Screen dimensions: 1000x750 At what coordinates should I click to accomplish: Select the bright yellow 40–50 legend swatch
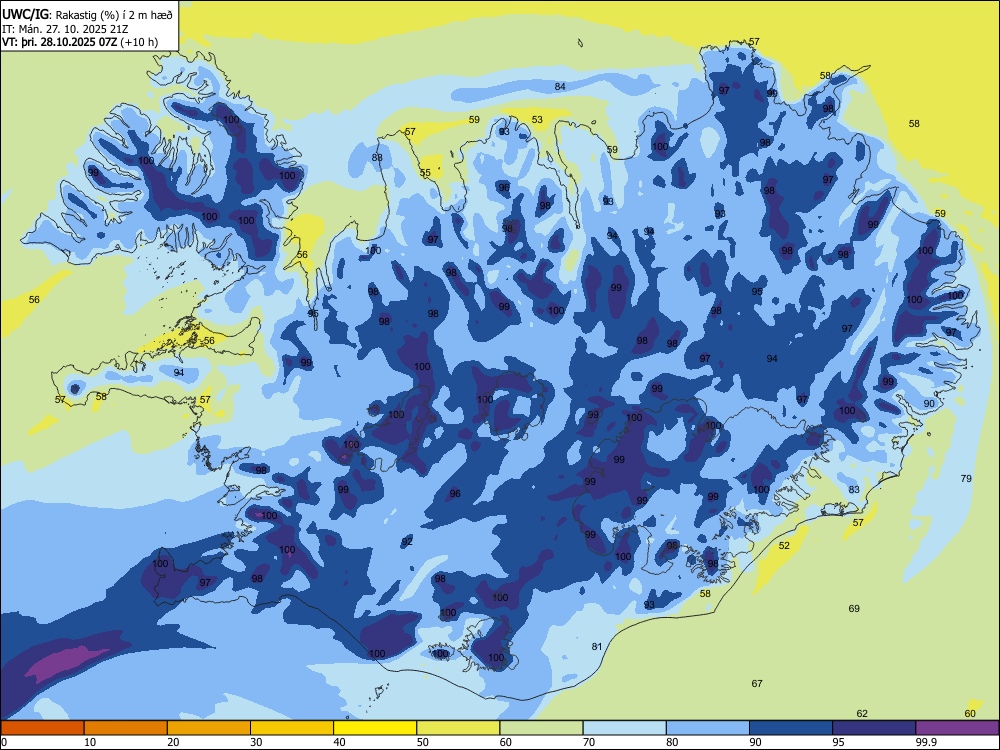(375, 728)
